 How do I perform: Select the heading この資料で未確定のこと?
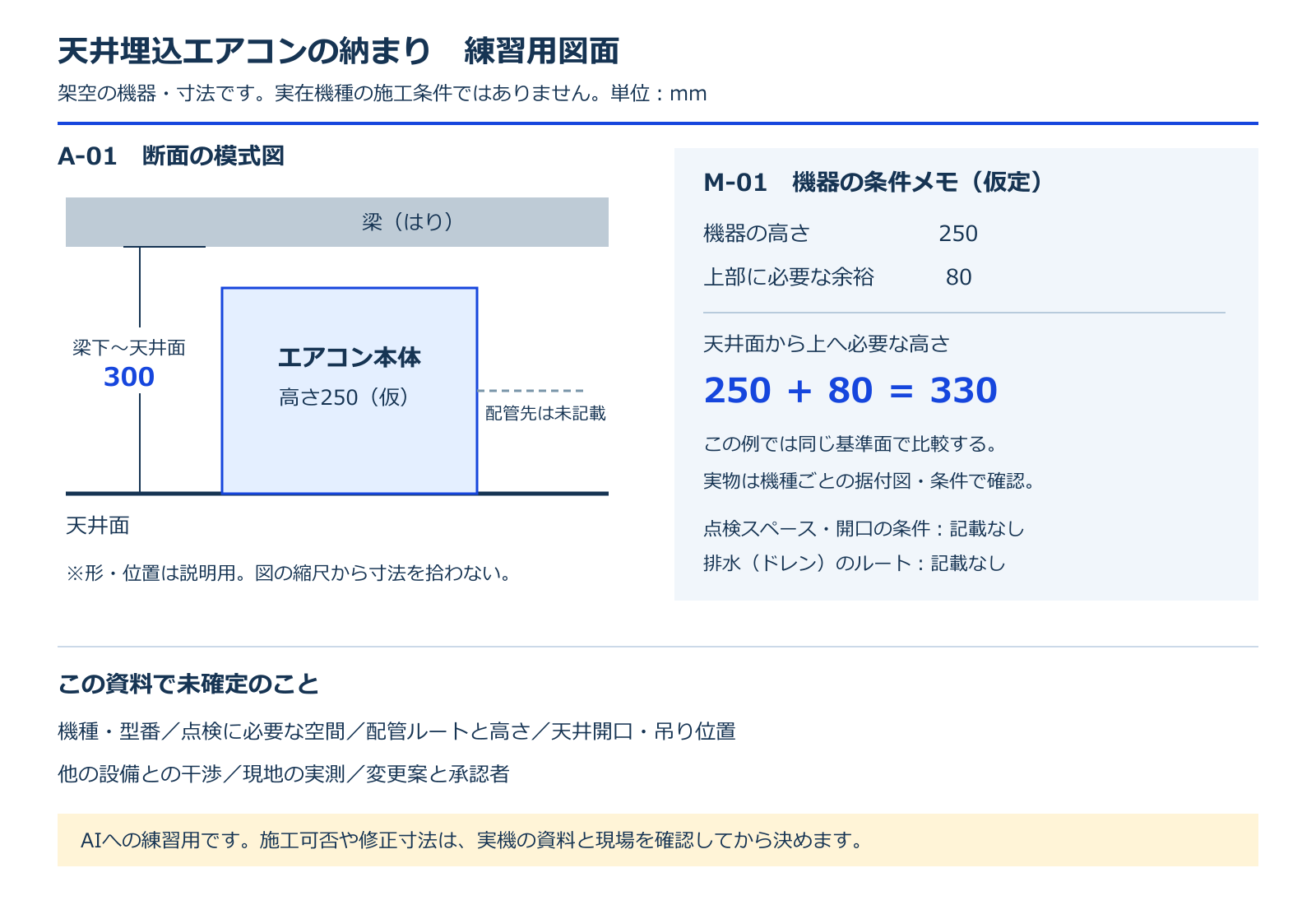pyautogui.click(x=188, y=684)
